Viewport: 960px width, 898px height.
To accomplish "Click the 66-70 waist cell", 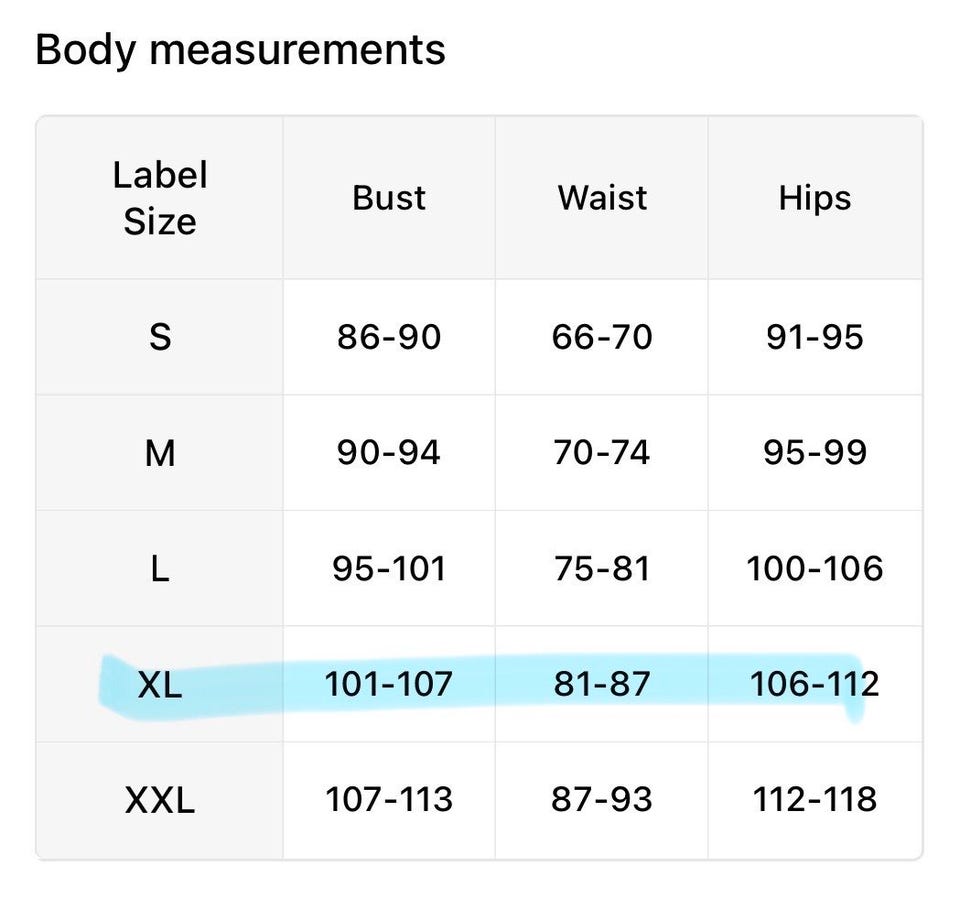I will tap(602, 337).
